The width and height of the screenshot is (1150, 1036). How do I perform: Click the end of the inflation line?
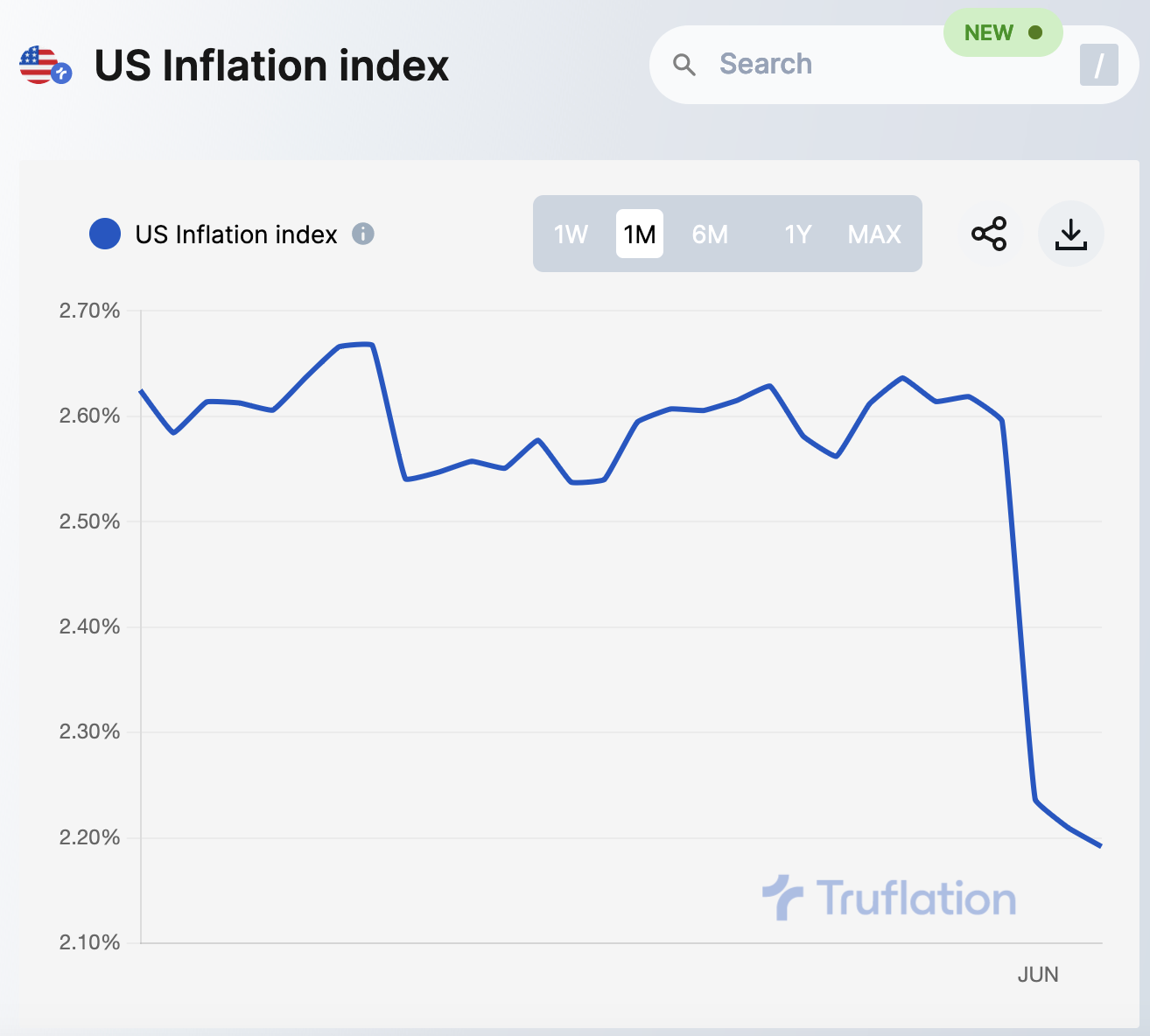pos(1100,846)
